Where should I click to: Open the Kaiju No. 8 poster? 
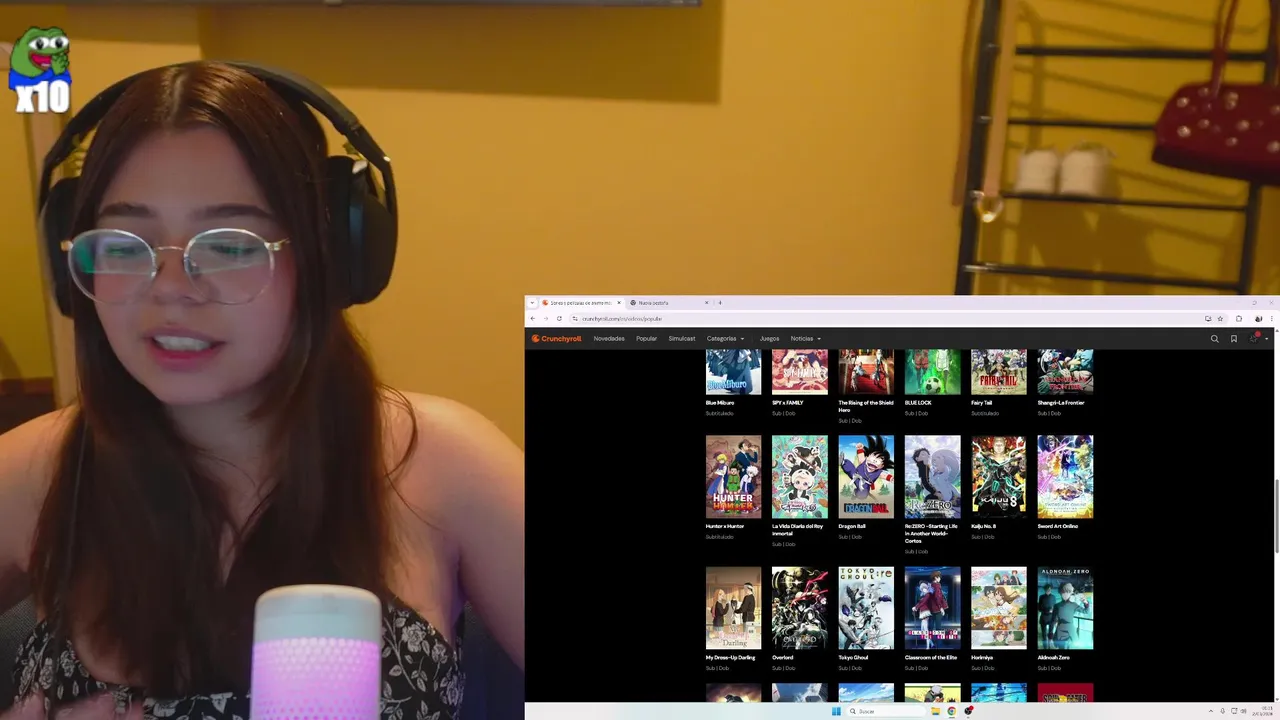999,476
